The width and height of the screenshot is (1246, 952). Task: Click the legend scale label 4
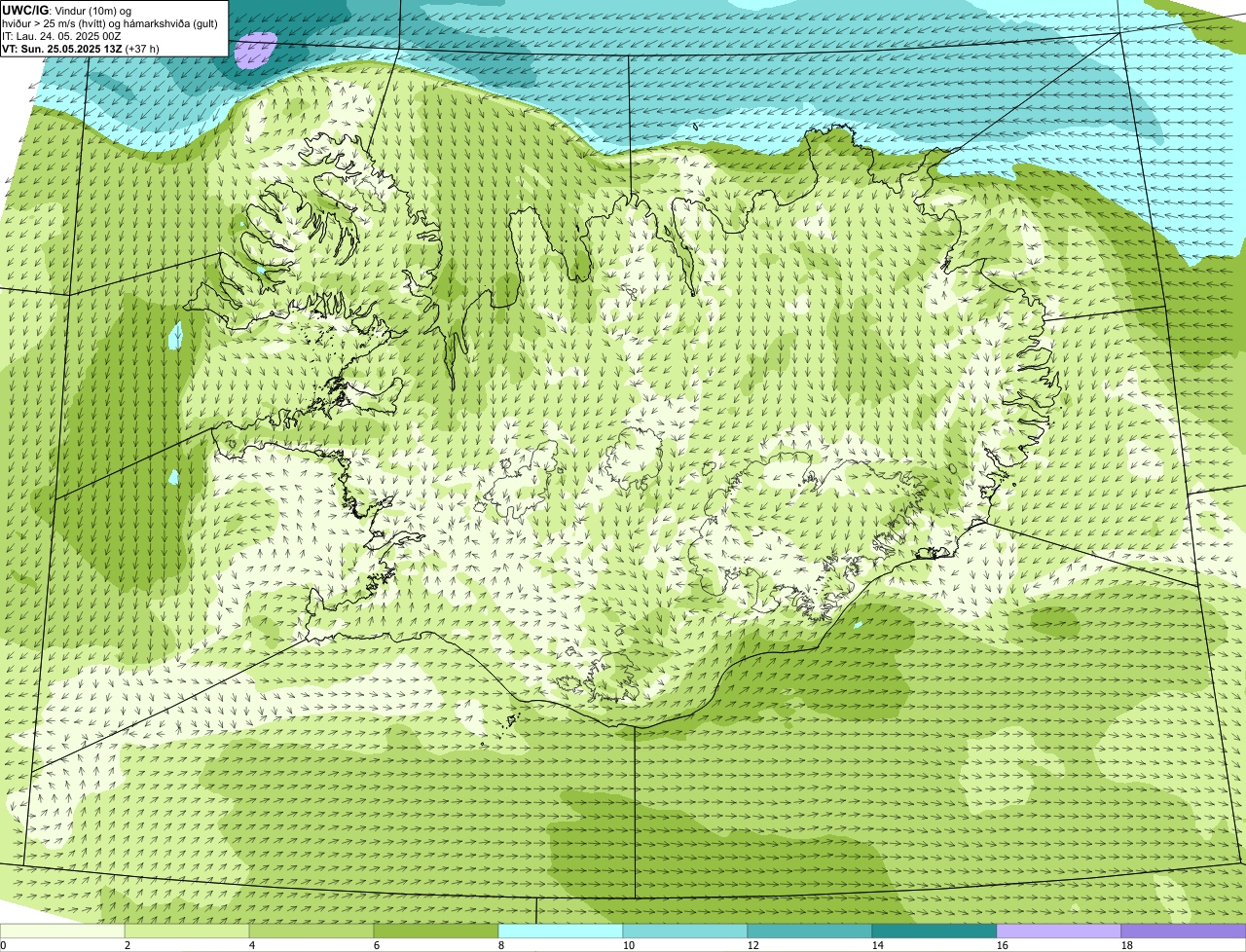pos(252,945)
